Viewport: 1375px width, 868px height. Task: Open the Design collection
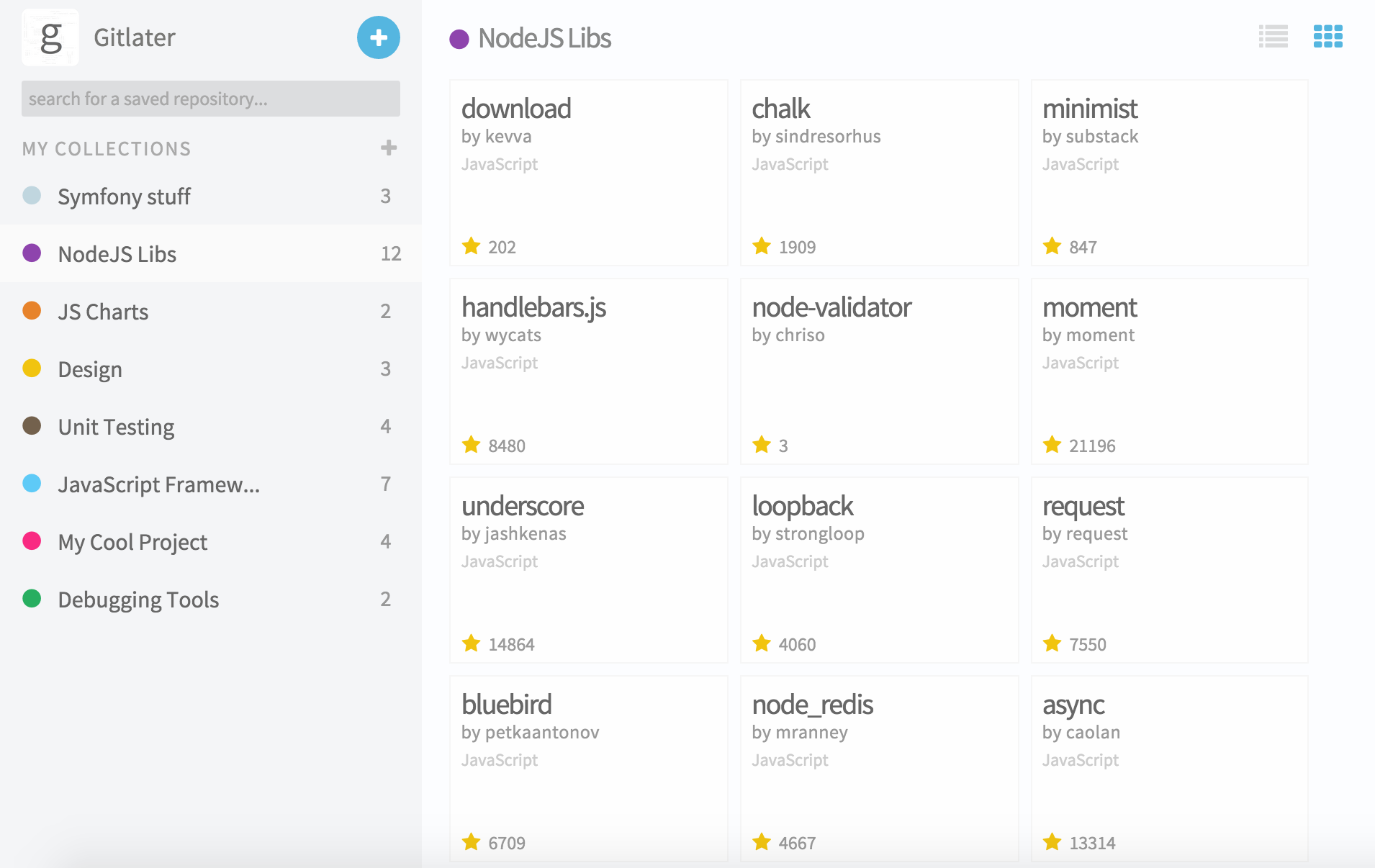coord(211,369)
